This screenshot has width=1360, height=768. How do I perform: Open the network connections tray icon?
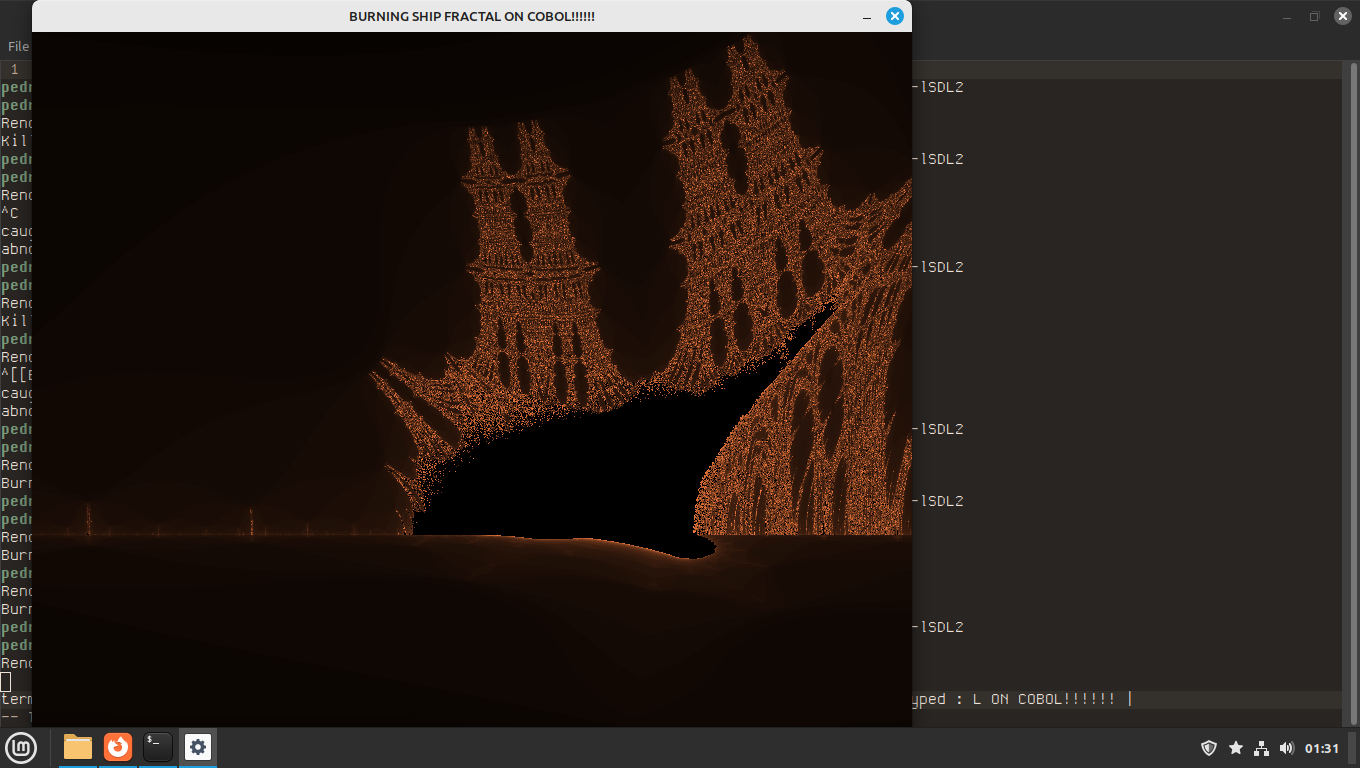tap(1261, 748)
